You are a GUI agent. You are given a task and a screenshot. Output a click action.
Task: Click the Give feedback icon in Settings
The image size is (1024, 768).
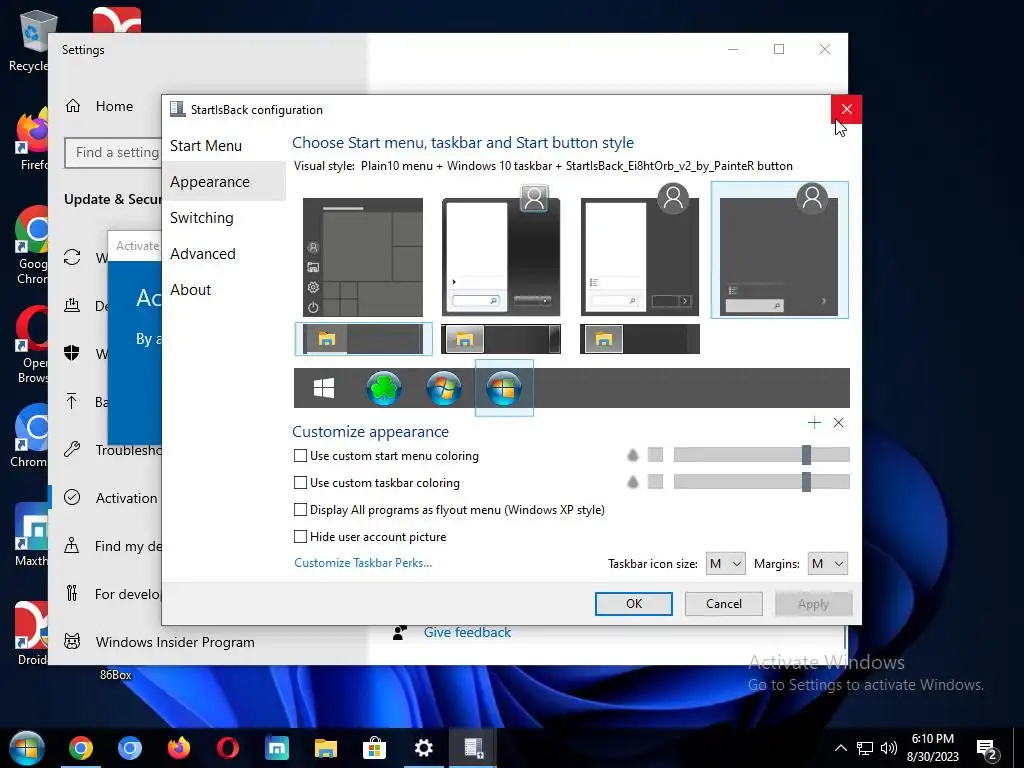click(x=400, y=632)
